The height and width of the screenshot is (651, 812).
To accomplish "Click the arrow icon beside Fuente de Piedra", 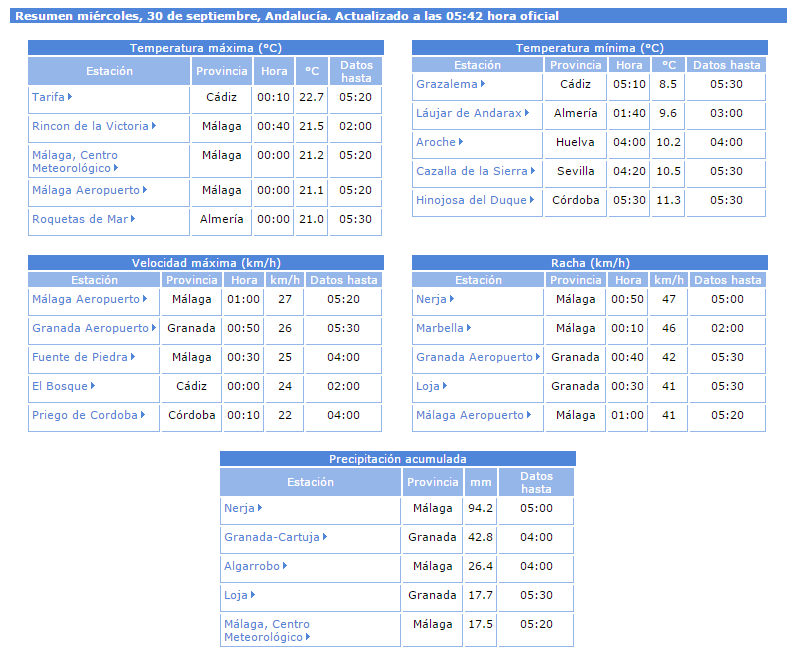I will tap(132, 357).
